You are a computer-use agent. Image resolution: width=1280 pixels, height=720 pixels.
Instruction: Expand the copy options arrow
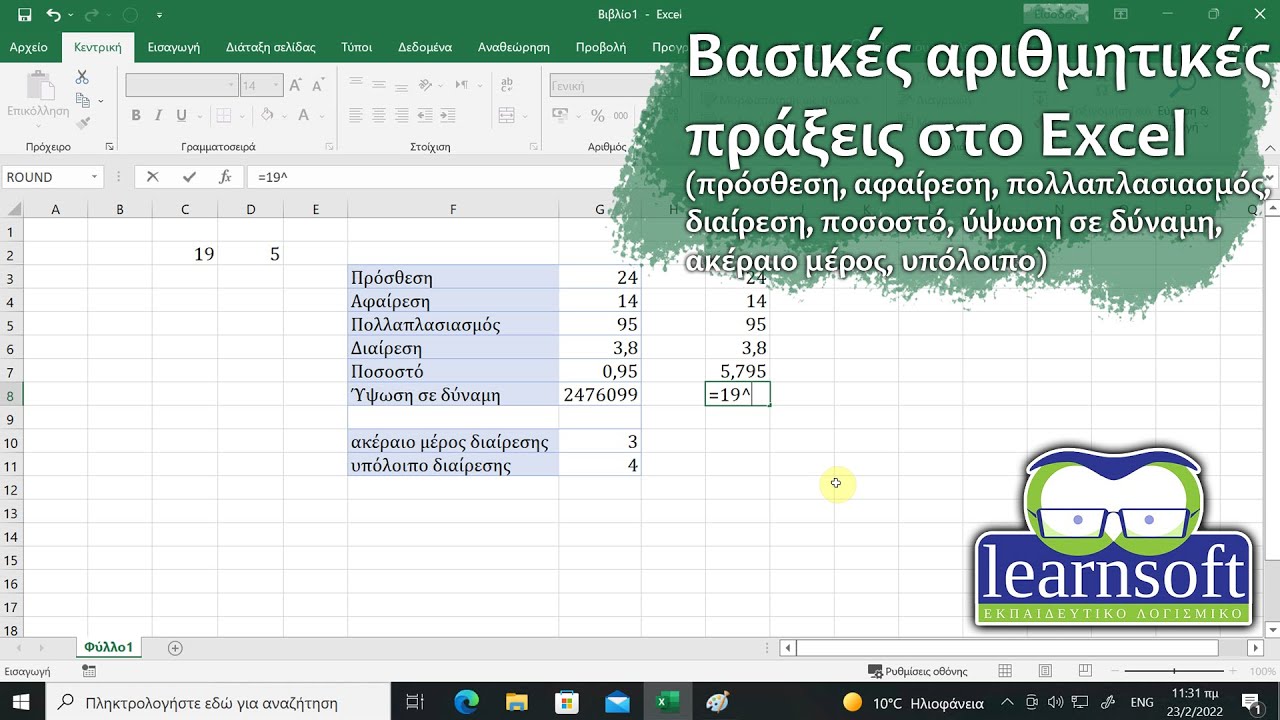[x=100, y=101]
